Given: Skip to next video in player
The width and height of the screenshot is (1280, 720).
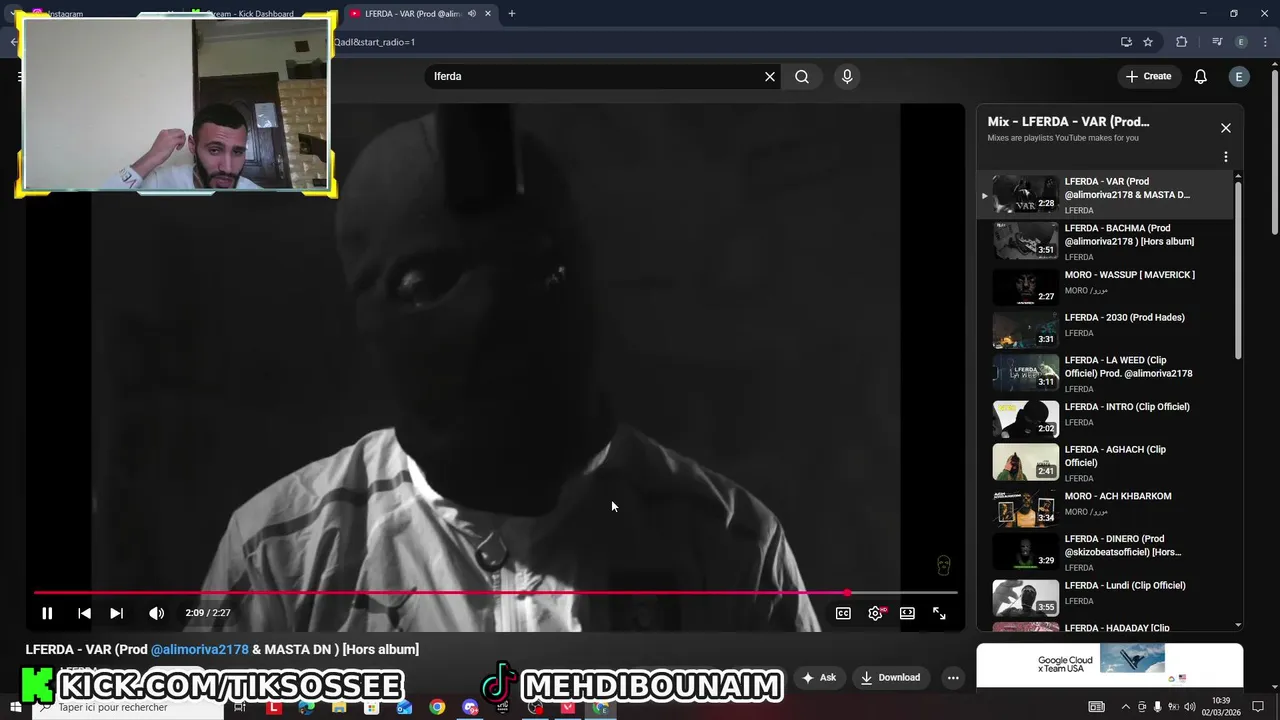Looking at the screenshot, I should pos(116,613).
